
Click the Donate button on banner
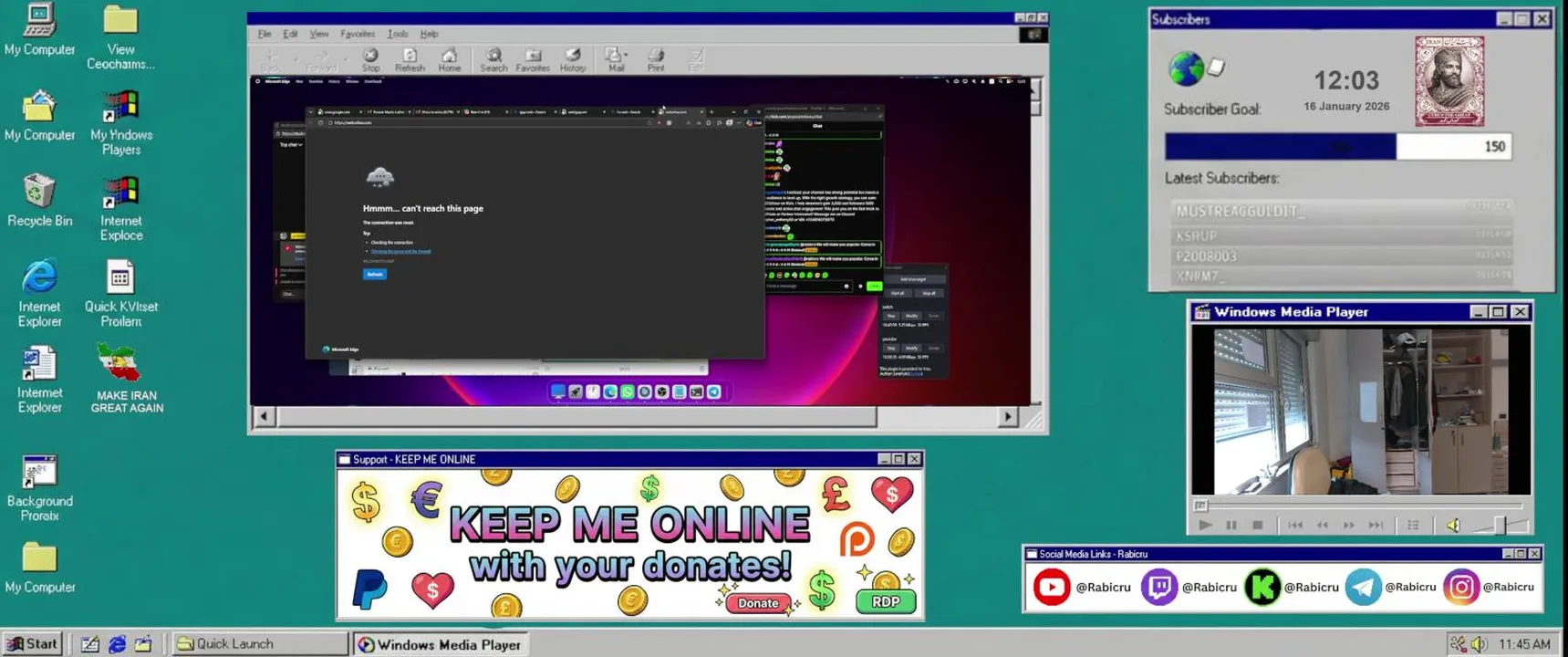coord(758,602)
